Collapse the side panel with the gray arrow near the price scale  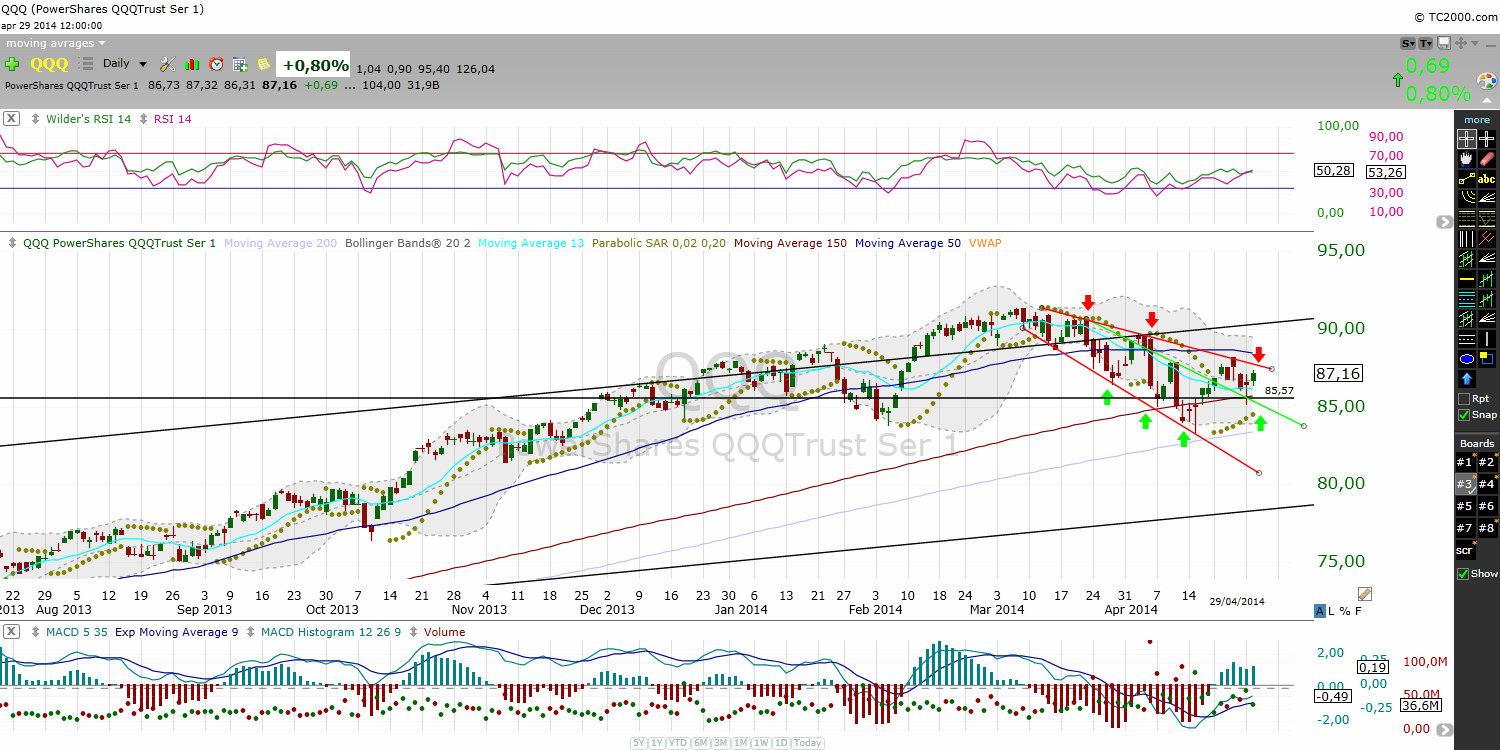[1444, 222]
